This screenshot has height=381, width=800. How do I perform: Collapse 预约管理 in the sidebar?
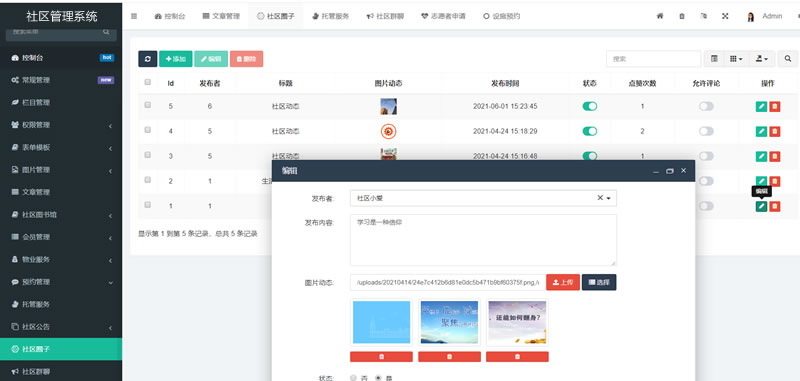click(61, 282)
